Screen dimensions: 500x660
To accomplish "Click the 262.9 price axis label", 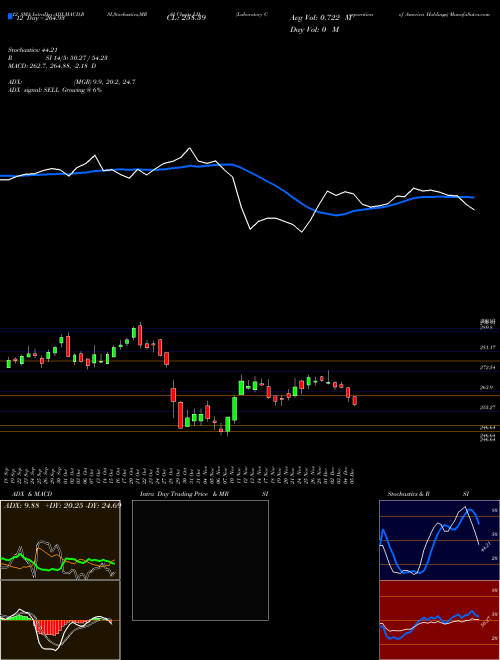I will click(488, 387).
